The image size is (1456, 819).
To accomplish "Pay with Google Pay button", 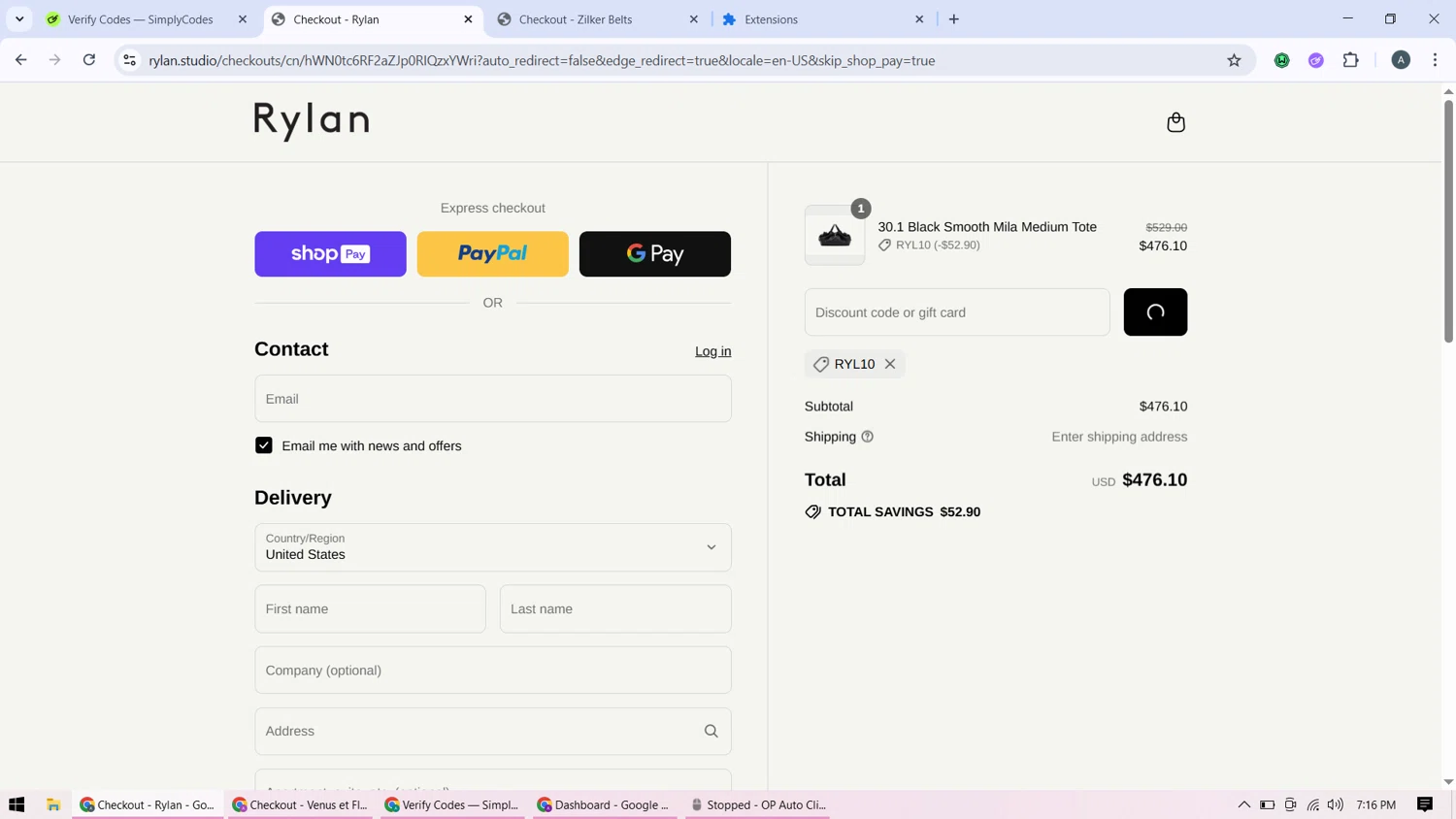I will click(655, 254).
